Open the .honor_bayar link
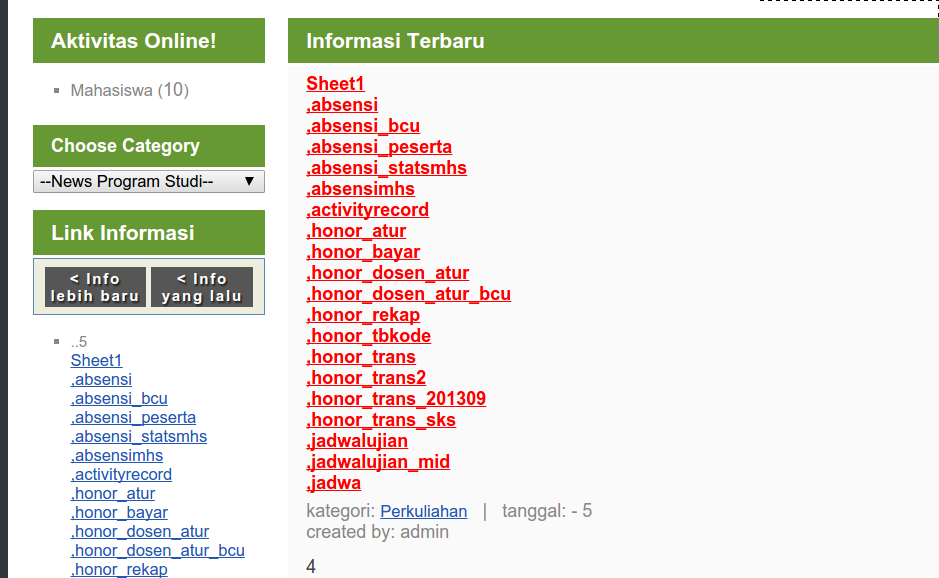 click(363, 251)
